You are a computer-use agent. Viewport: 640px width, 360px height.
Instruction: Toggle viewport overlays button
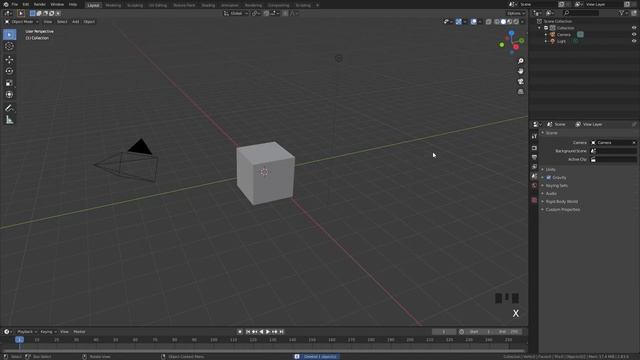[x=473, y=22]
